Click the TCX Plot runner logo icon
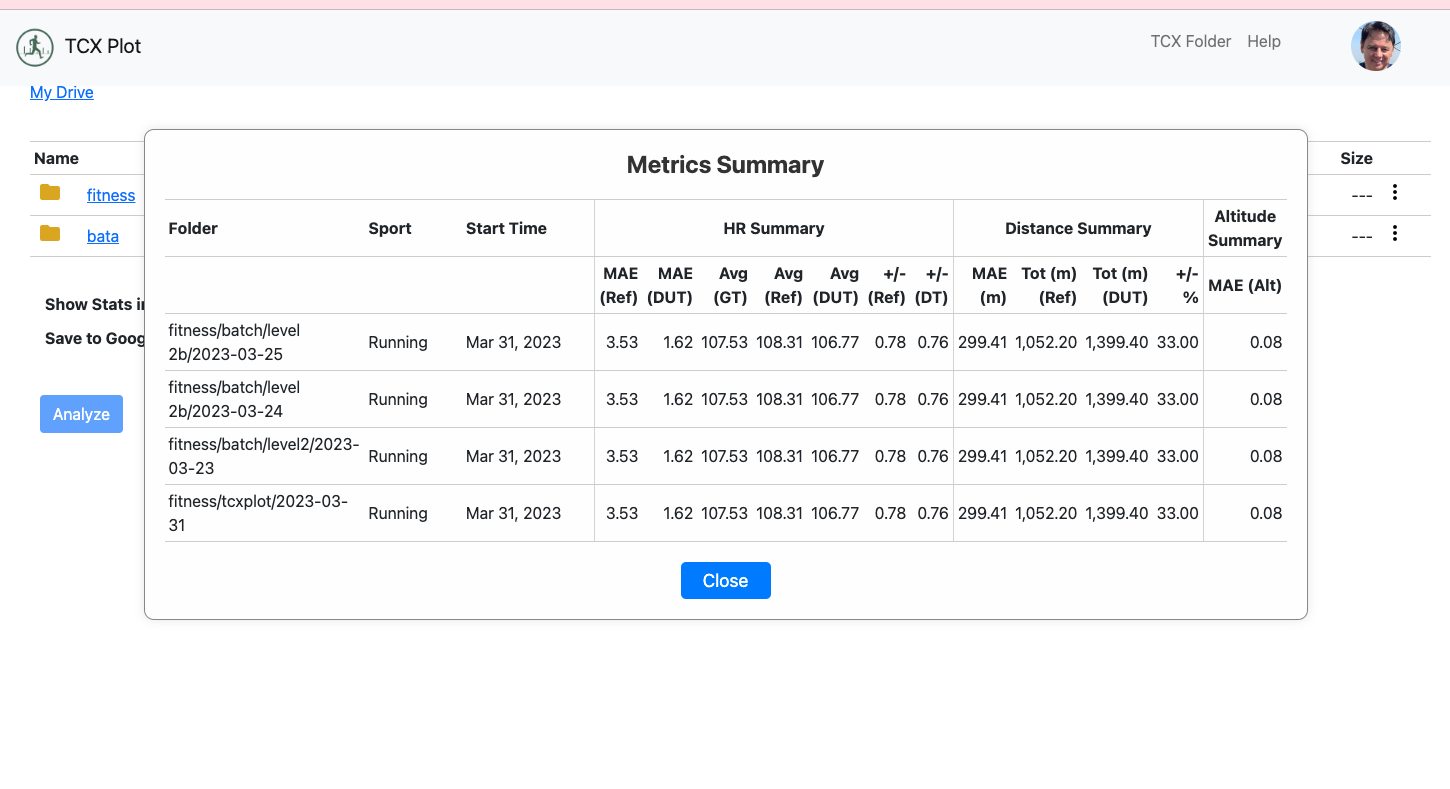 click(x=35, y=47)
